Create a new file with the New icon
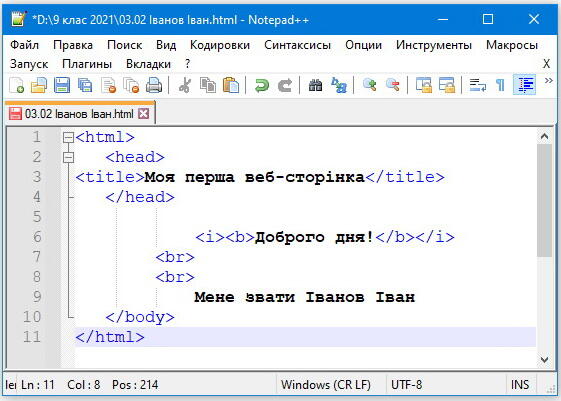Viewport: 561px width, 401px height. pyautogui.click(x=16, y=85)
